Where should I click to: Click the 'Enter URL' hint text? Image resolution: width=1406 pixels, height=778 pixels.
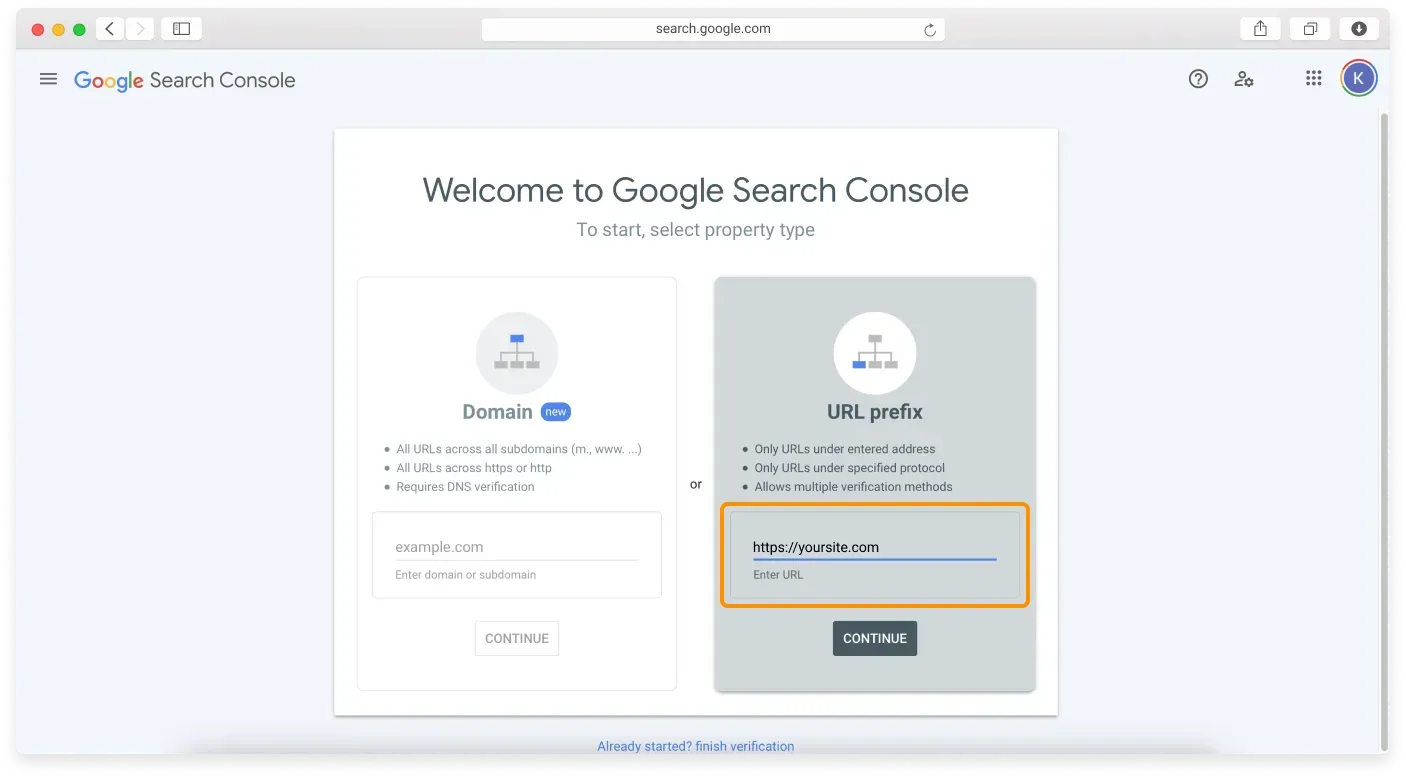coord(778,575)
